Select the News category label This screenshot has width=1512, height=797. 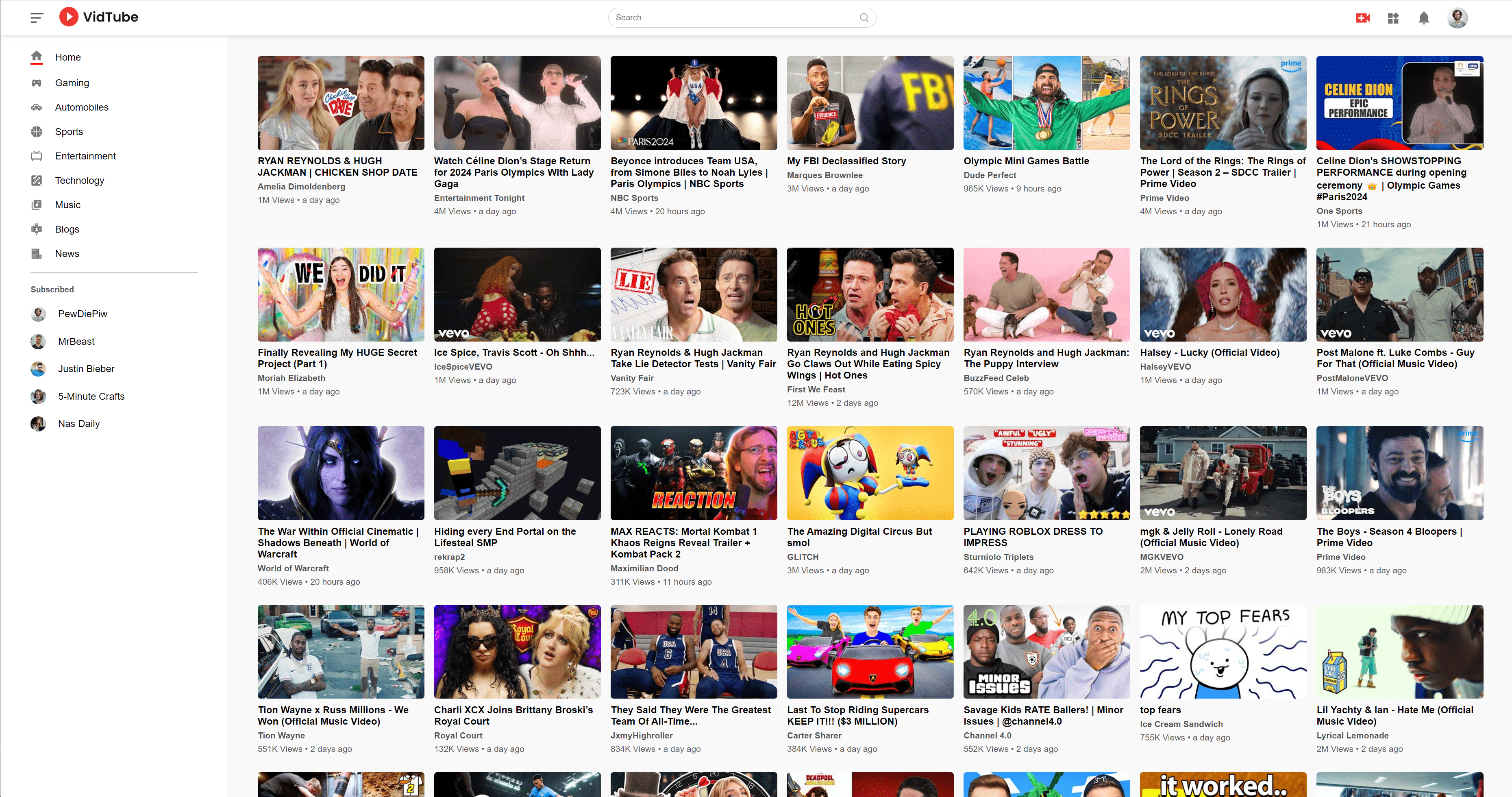coord(67,254)
